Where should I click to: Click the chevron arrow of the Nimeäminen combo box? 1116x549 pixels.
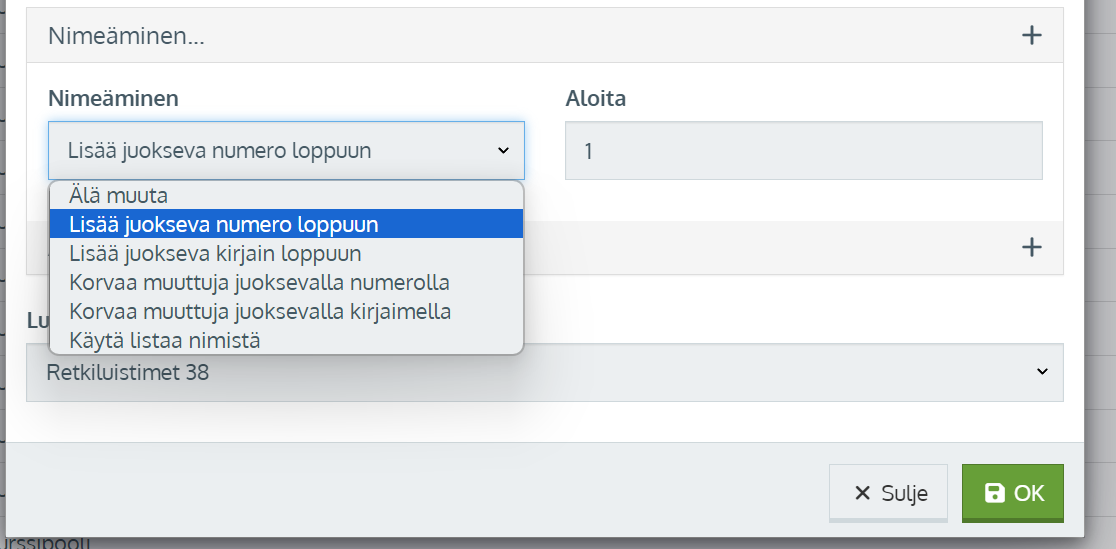pyautogui.click(x=503, y=151)
